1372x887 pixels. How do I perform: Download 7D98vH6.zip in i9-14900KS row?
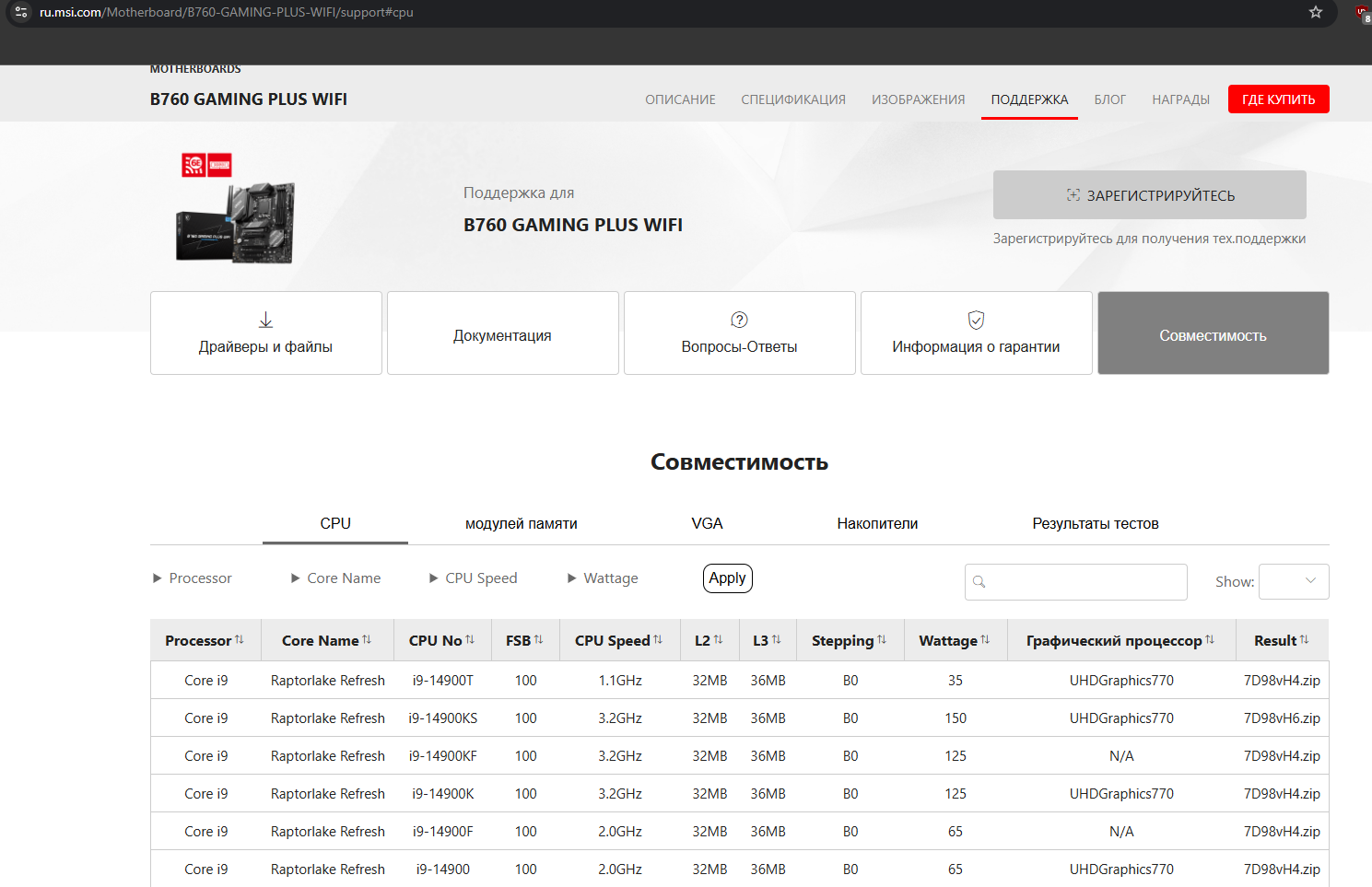pos(1282,718)
